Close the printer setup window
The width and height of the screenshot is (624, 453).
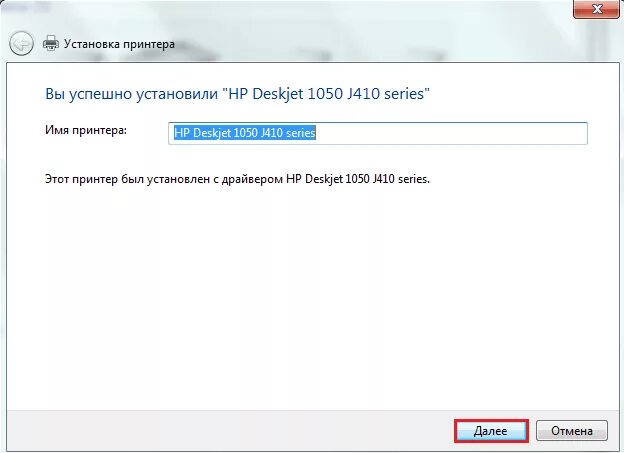[x=596, y=9]
